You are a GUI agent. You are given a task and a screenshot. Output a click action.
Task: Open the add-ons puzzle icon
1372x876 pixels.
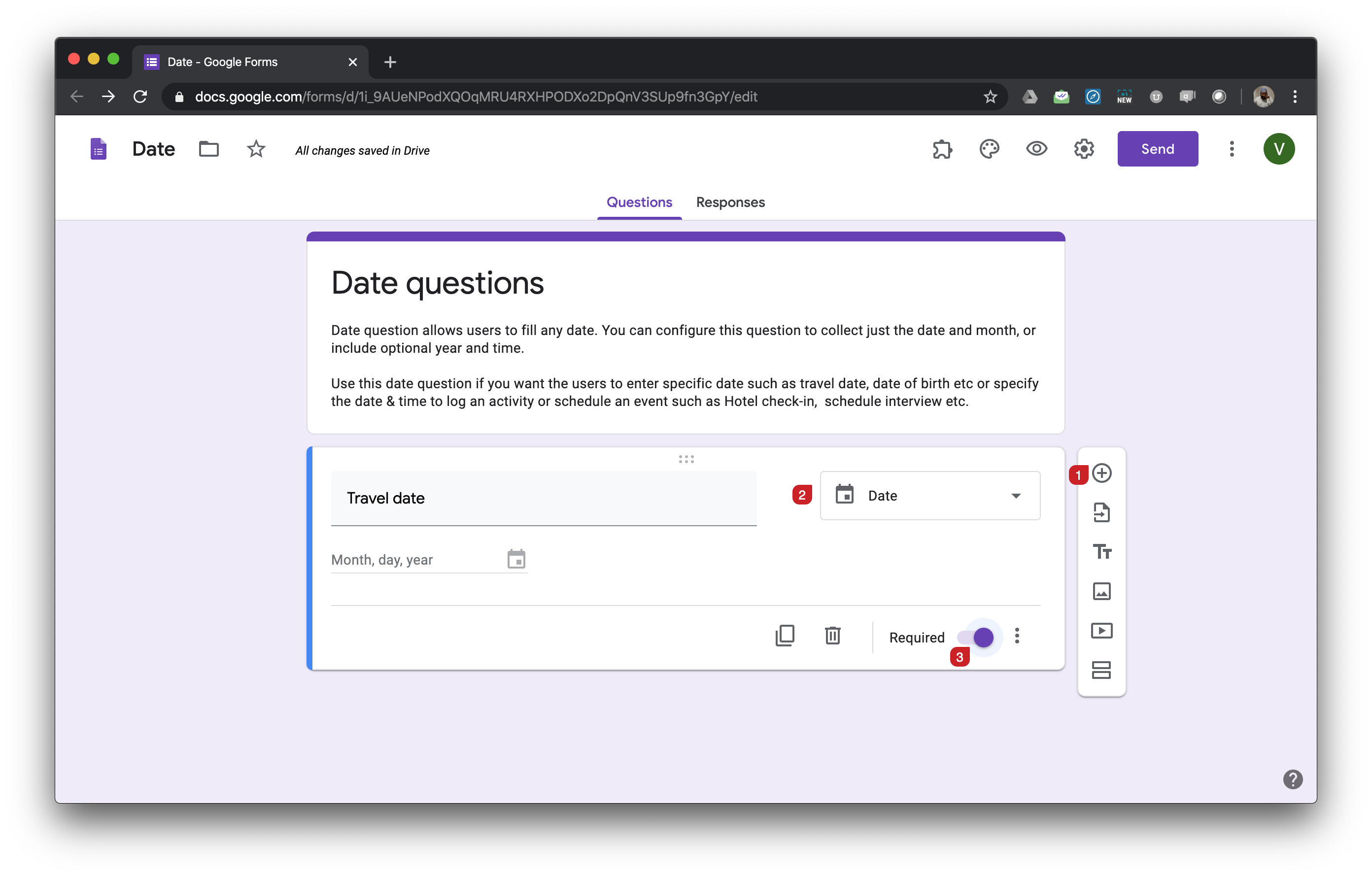tap(942, 149)
